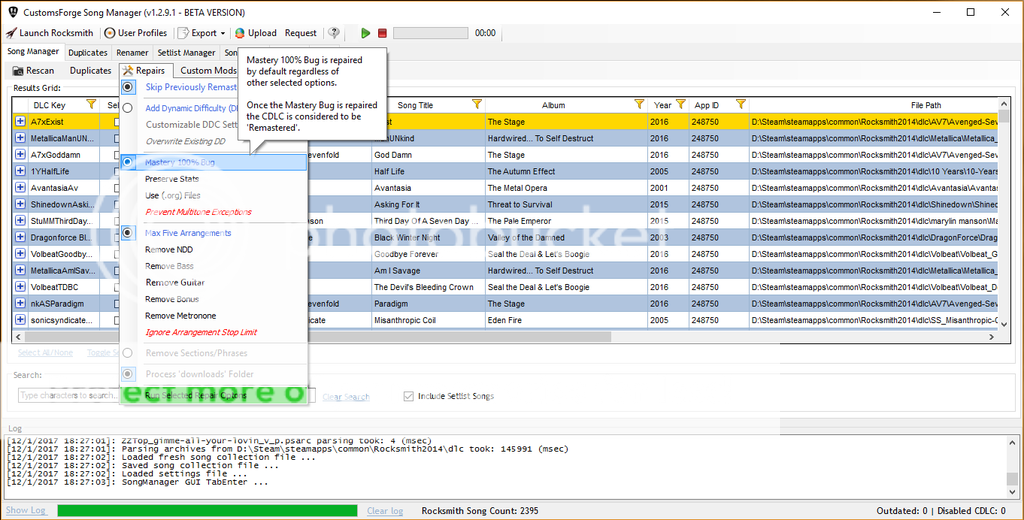Click the Duplicates button beside Rescan

pyautogui.click(x=90, y=71)
